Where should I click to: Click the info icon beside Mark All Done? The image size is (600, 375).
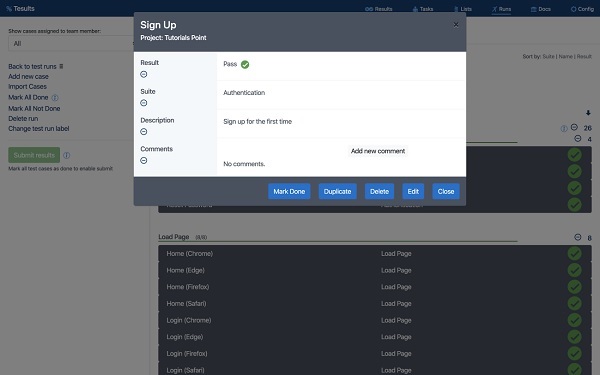tap(55, 98)
